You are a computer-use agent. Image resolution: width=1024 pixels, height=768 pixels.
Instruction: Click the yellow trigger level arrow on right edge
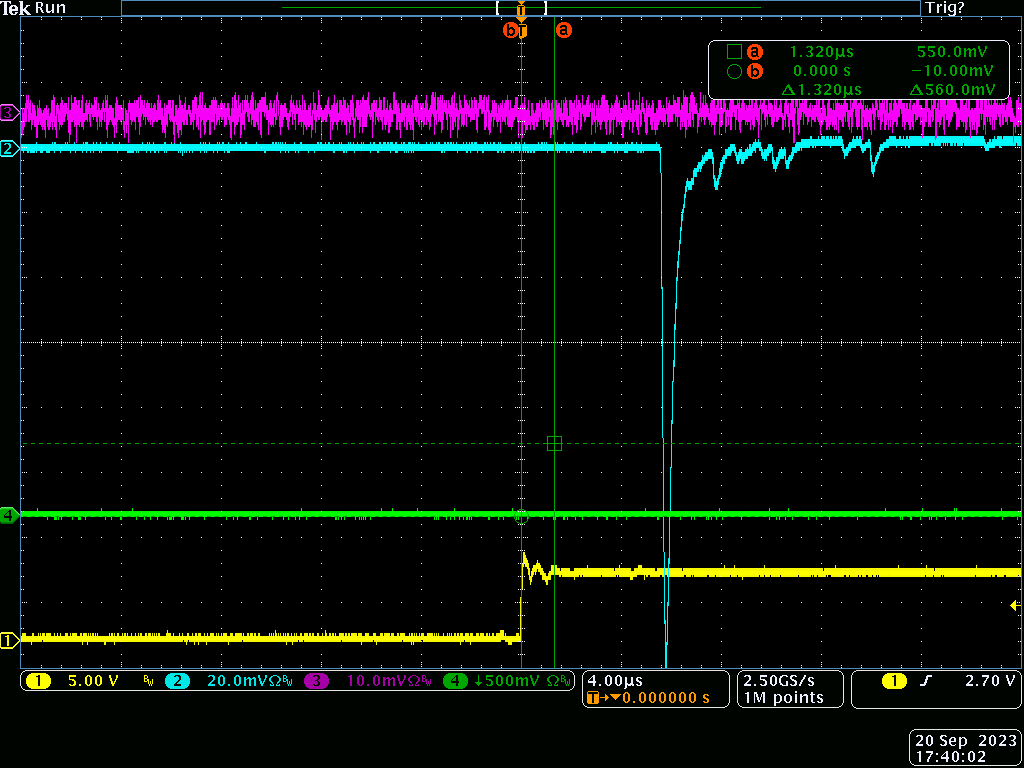[x=1014, y=605]
